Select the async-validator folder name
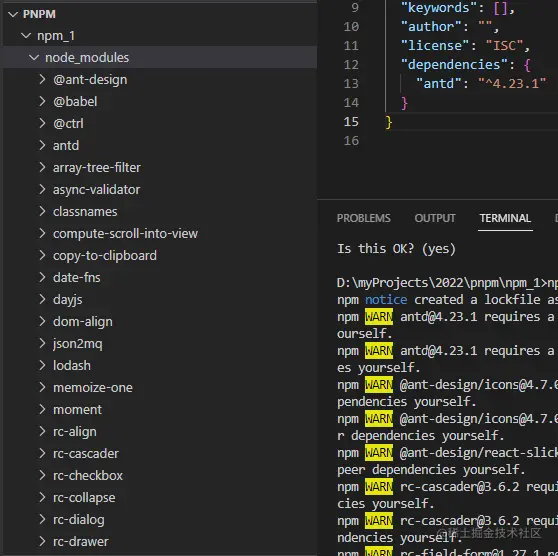Viewport: 558px width, 556px height. point(96,190)
